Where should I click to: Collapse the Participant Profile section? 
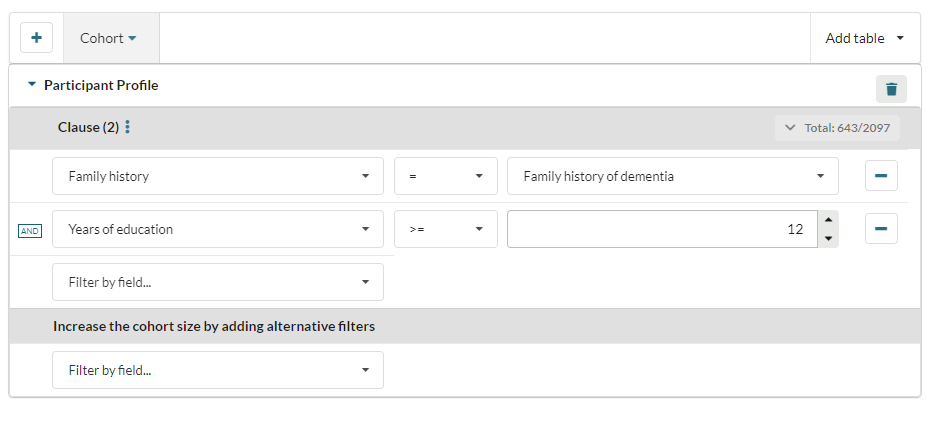coord(32,85)
